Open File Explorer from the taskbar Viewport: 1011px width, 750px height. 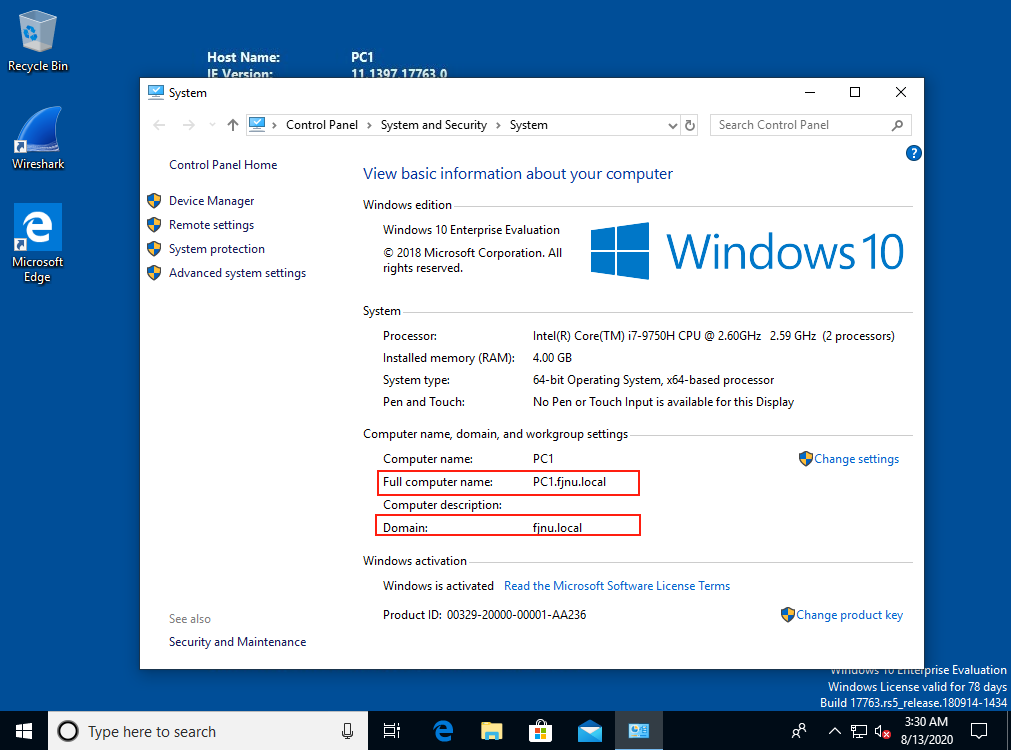click(x=491, y=731)
